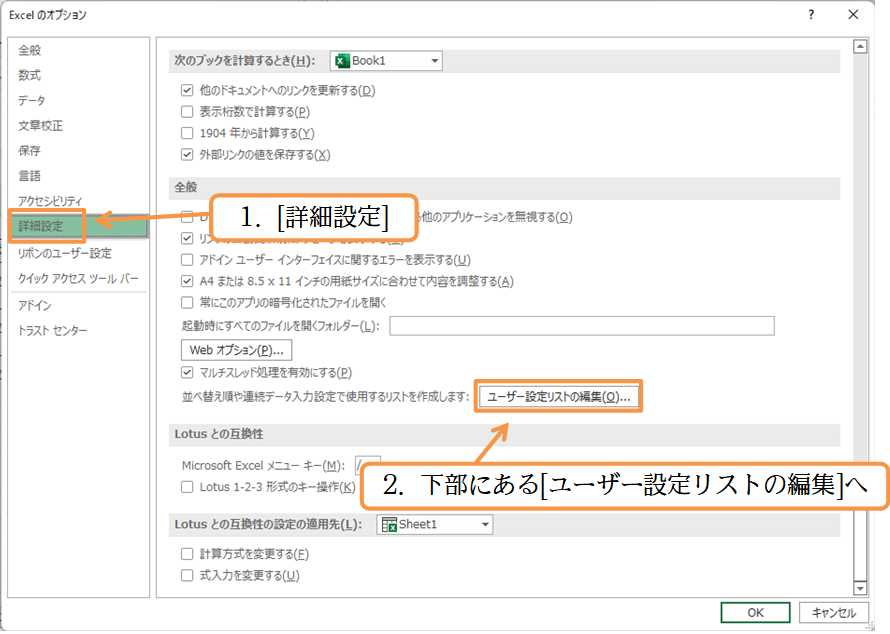Click the startup folder path input field
The image size is (890, 634).
click(582, 326)
